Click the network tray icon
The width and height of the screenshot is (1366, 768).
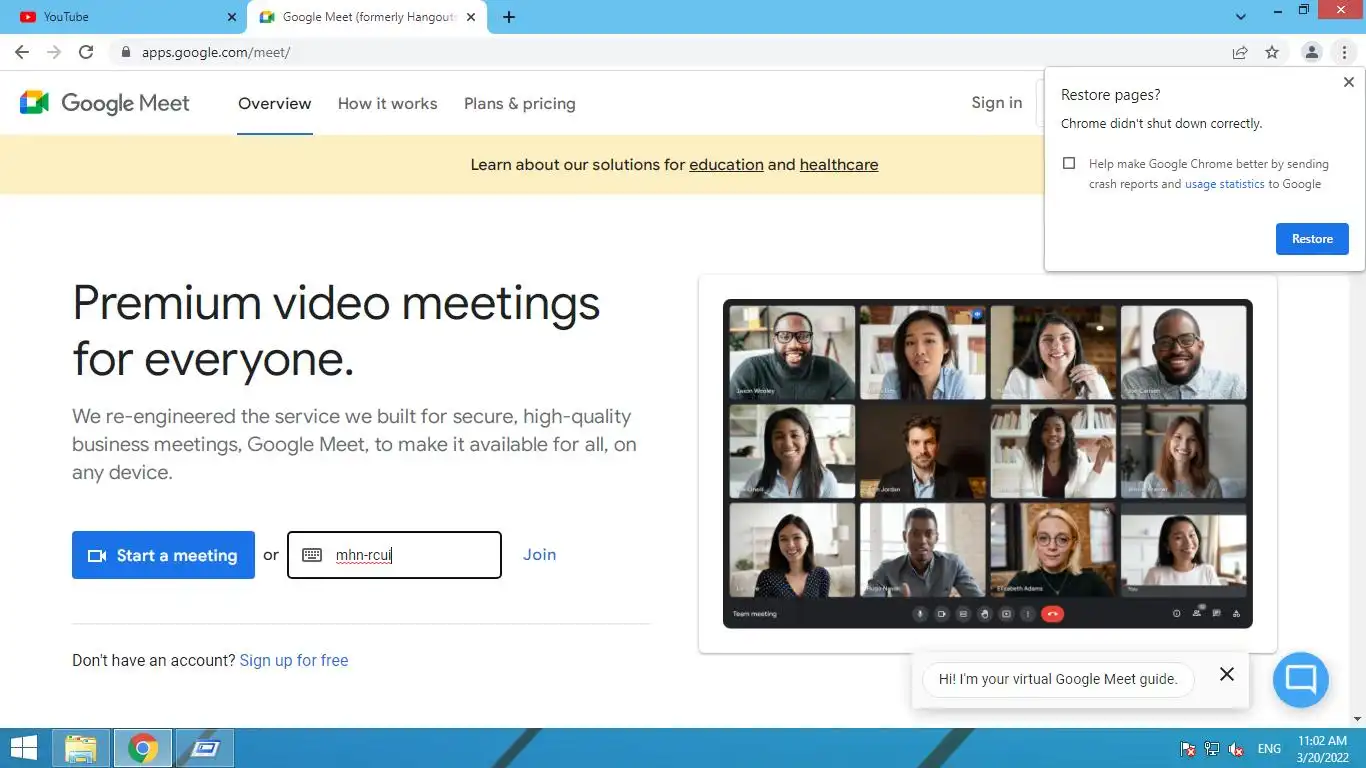[x=1212, y=749]
